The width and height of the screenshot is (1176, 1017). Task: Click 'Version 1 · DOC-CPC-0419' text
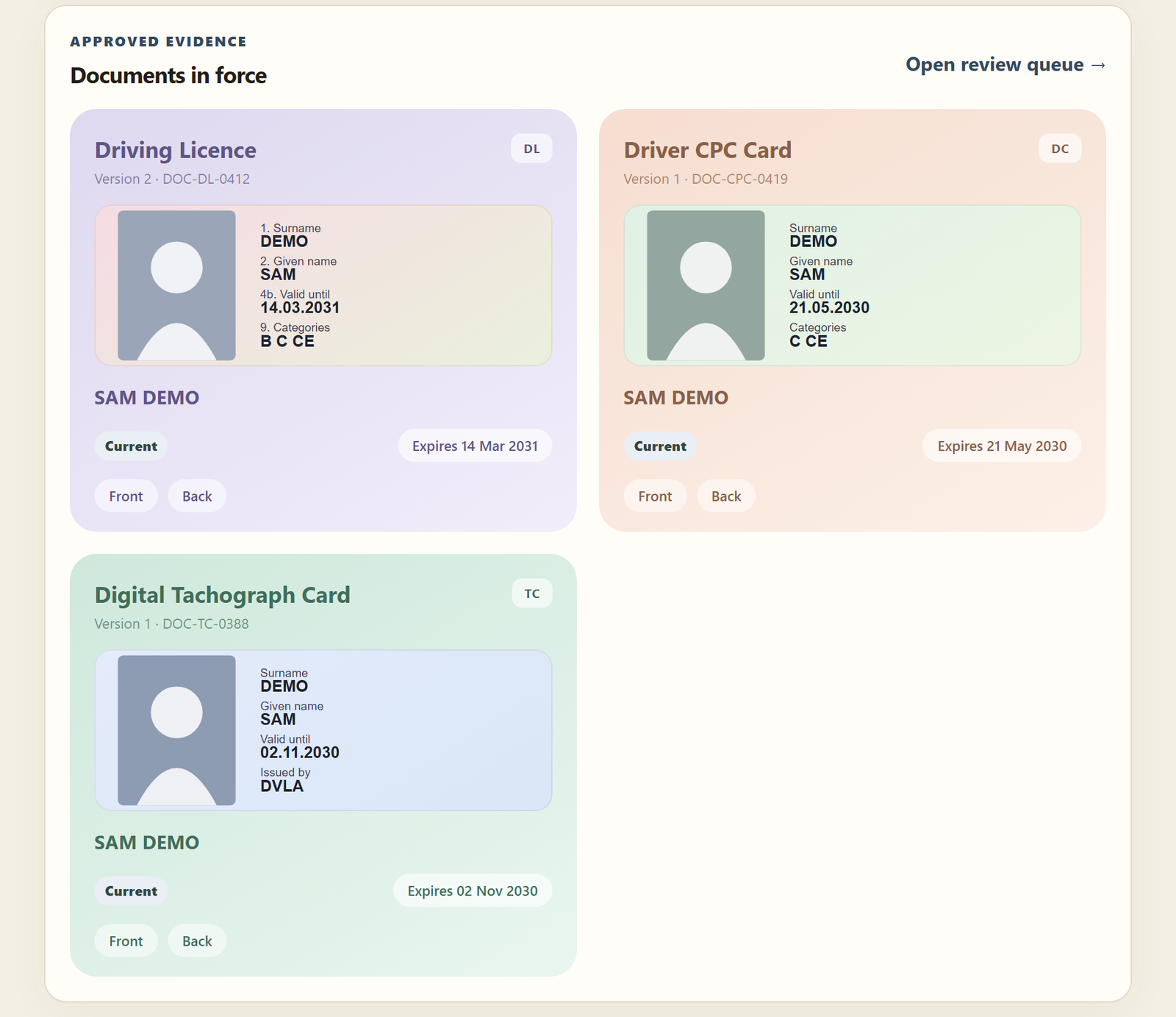pyautogui.click(x=706, y=179)
